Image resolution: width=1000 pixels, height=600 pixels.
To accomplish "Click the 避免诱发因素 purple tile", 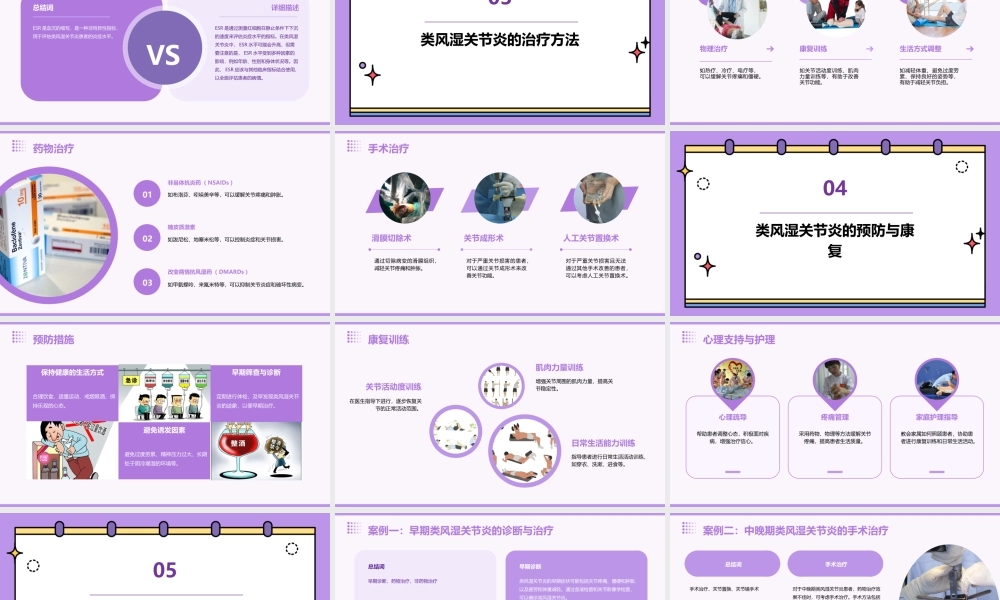I will pyautogui.click(x=165, y=450).
